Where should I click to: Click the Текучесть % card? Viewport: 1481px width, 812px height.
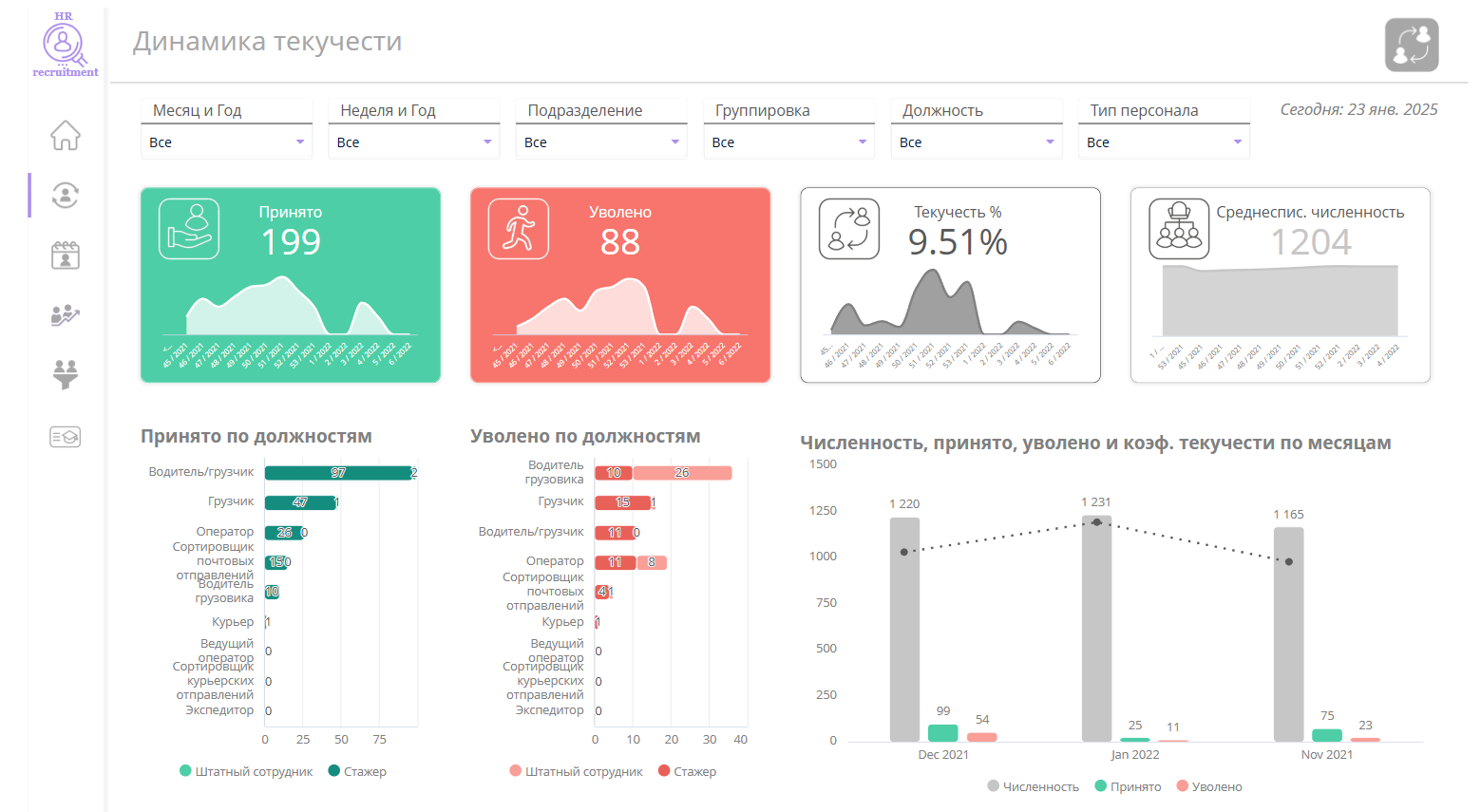(950, 285)
